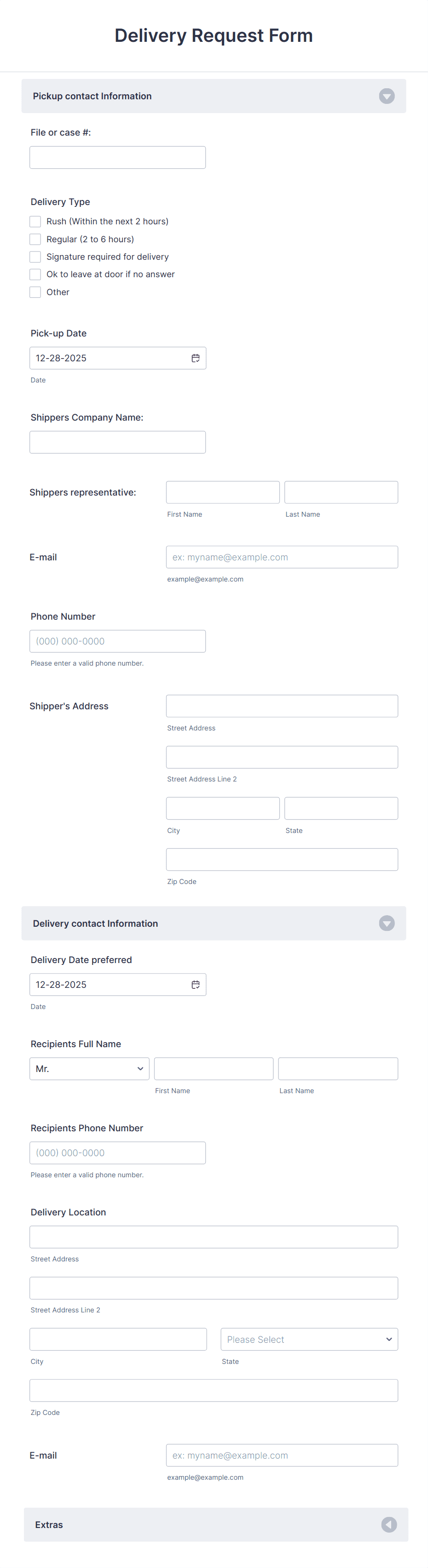Click the File or case # field
The height and width of the screenshot is (1568, 428).
click(x=117, y=157)
